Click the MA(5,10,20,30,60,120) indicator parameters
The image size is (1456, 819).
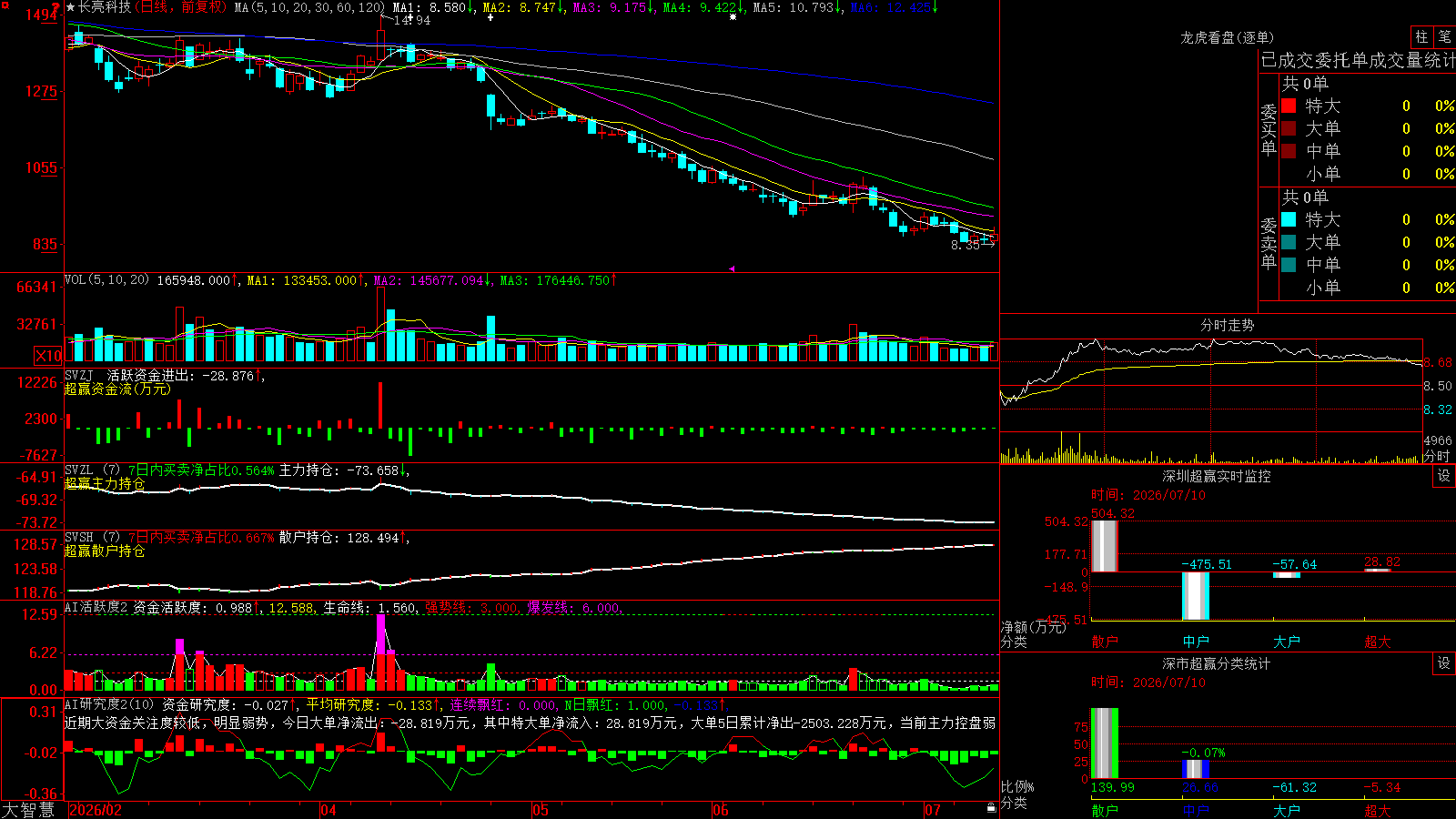click(x=309, y=7)
